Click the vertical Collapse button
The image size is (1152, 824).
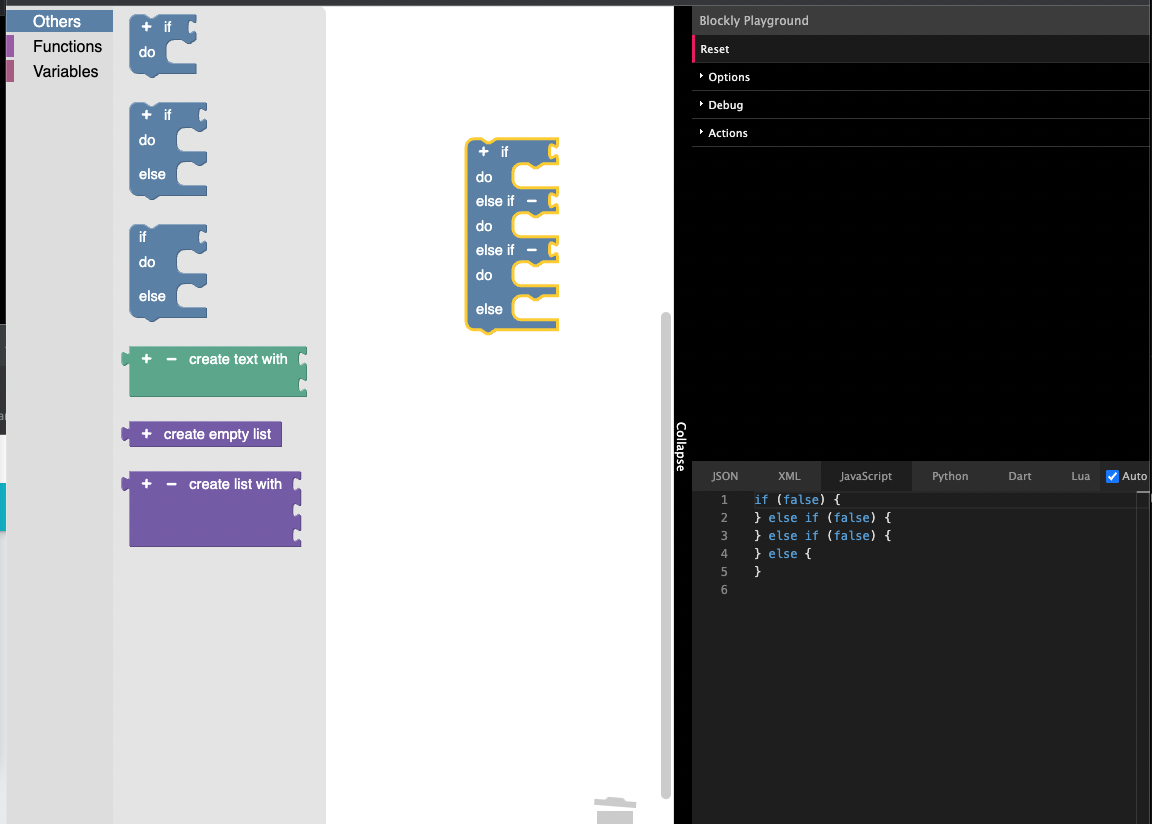[x=681, y=447]
